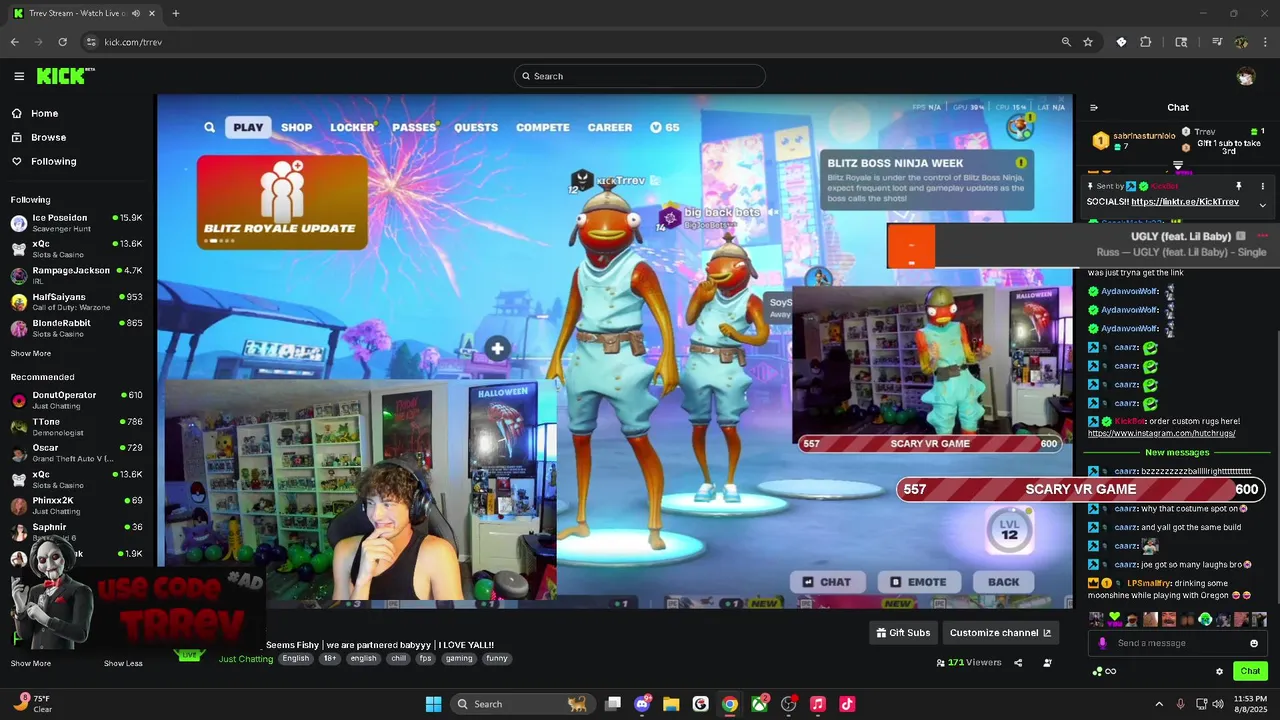Viewport: 1280px width, 720px height.
Task: Open Chrome extensions puzzle icon
Action: point(1146,42)
